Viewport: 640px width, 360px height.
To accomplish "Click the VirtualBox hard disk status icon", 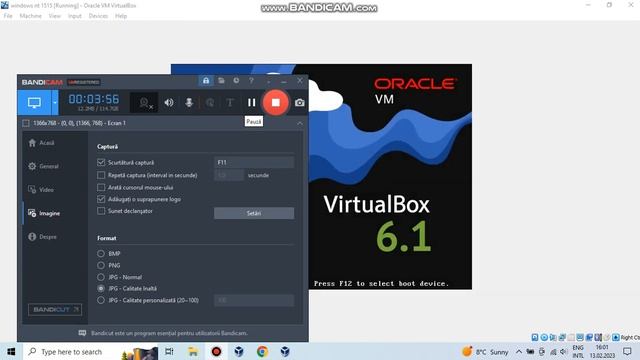I will (x=535, y=337).
